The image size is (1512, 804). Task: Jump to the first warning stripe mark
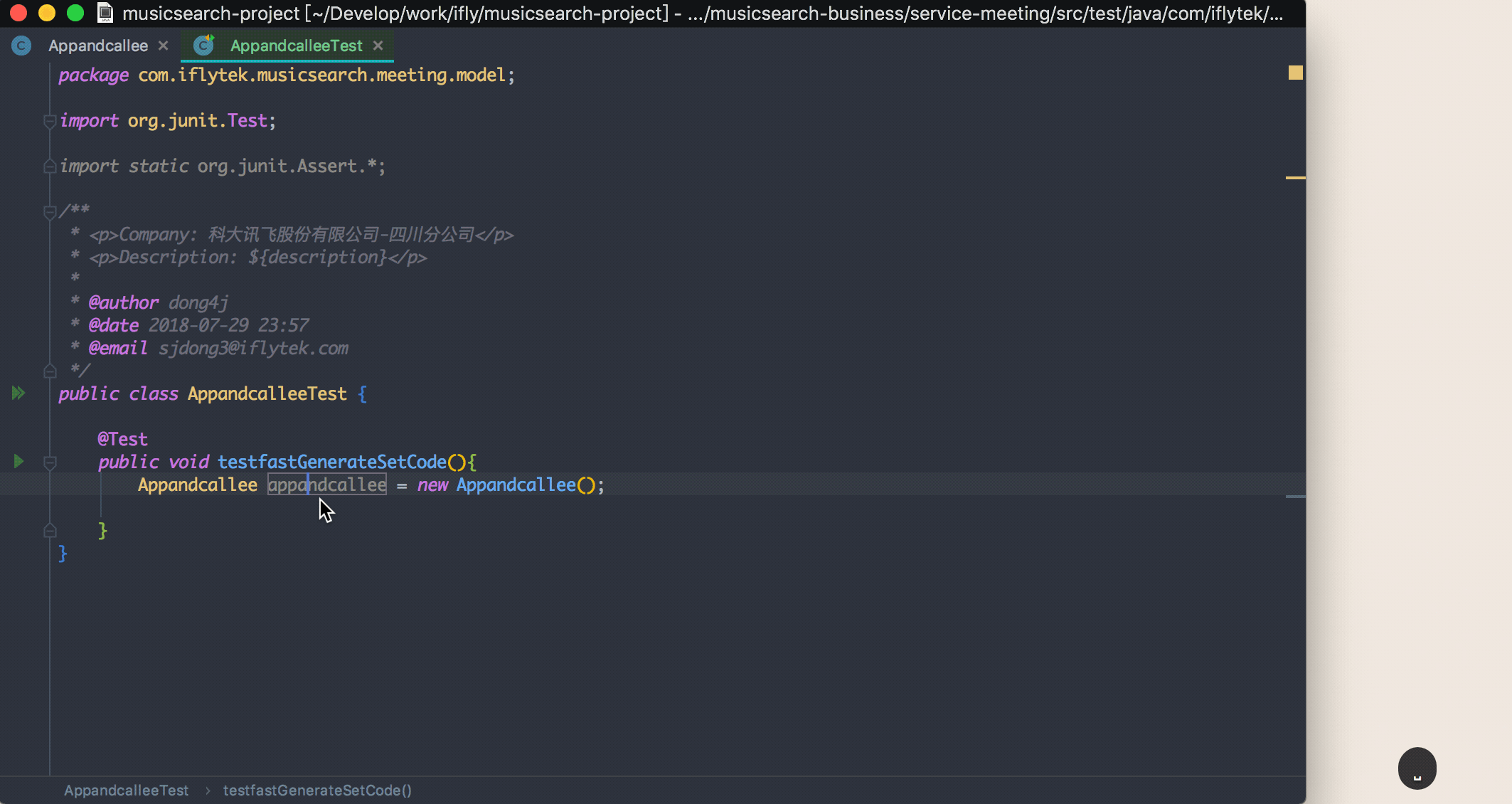click(x=1295, y=177)
